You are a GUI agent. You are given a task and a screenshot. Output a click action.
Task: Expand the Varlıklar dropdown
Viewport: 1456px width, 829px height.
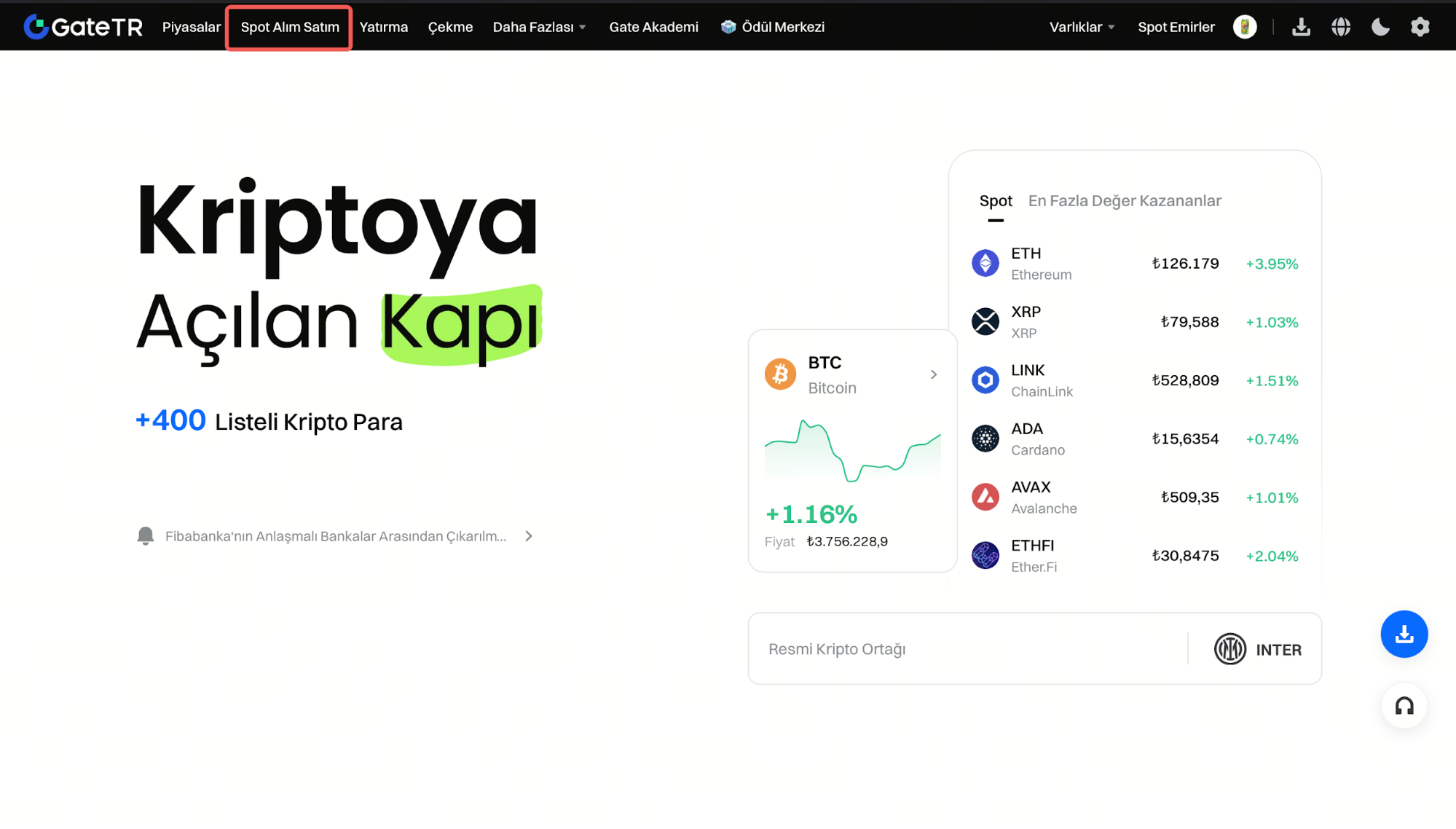point(1082,27)
